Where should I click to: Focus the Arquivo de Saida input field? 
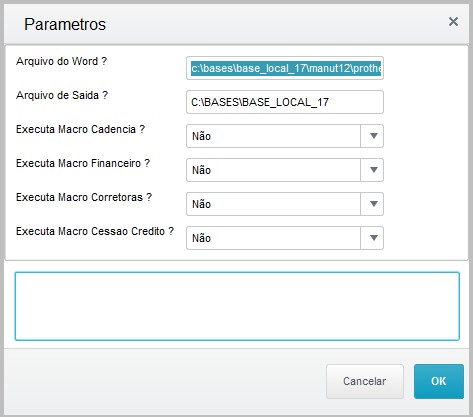(x=285, y=102)
